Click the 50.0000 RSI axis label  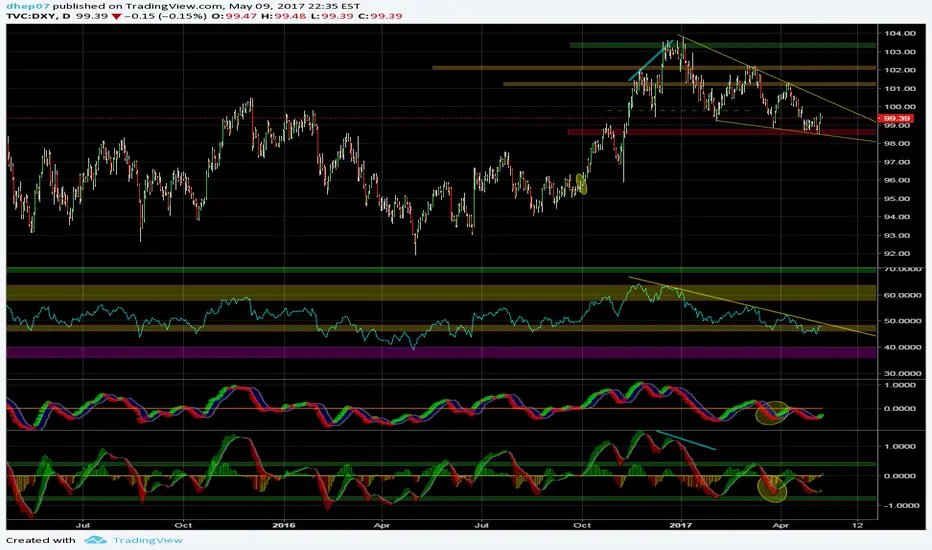(902, 320)
